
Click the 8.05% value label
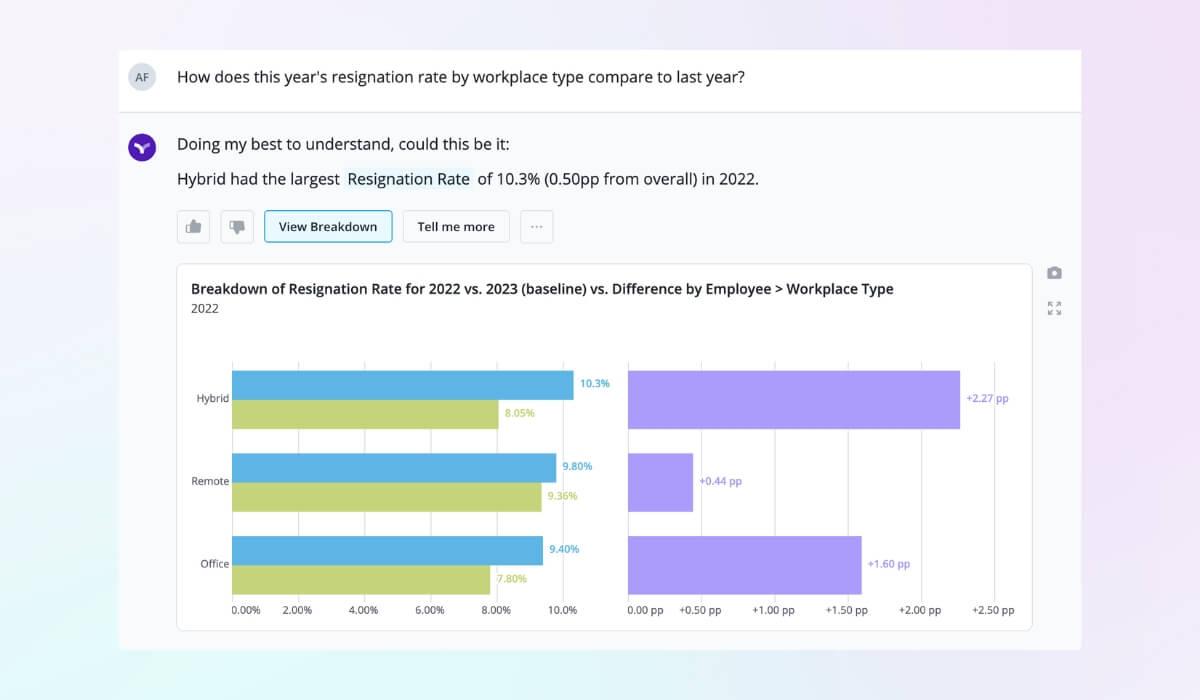[519, 413]
